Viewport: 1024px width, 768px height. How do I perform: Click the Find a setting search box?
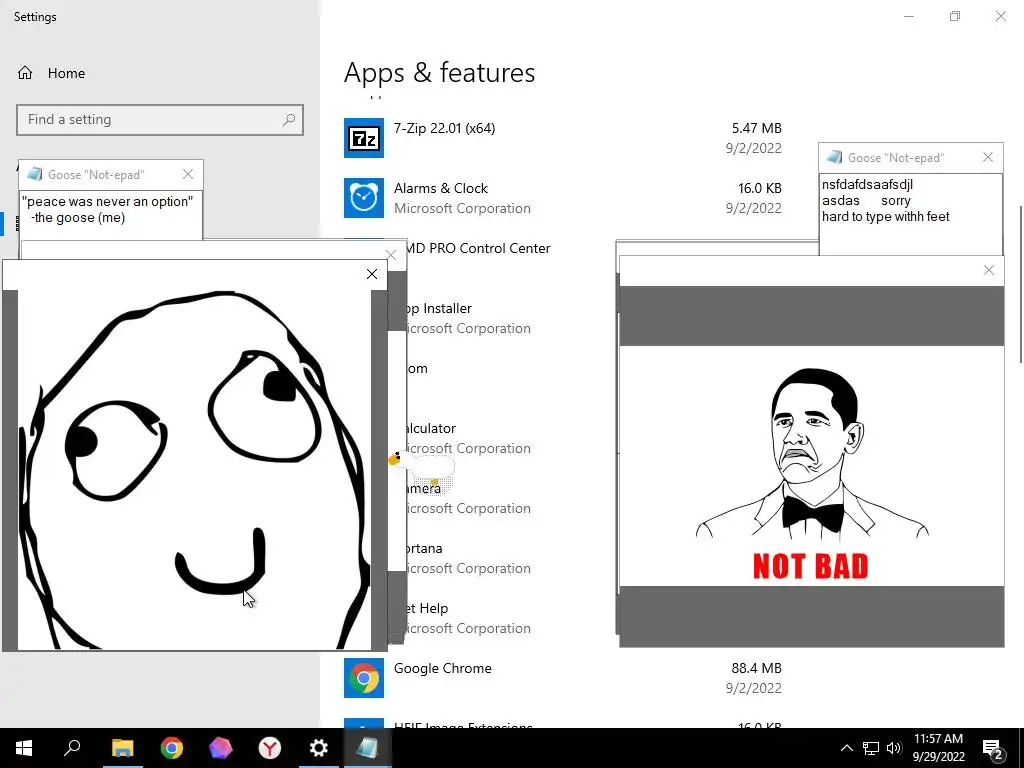[160, 120]
